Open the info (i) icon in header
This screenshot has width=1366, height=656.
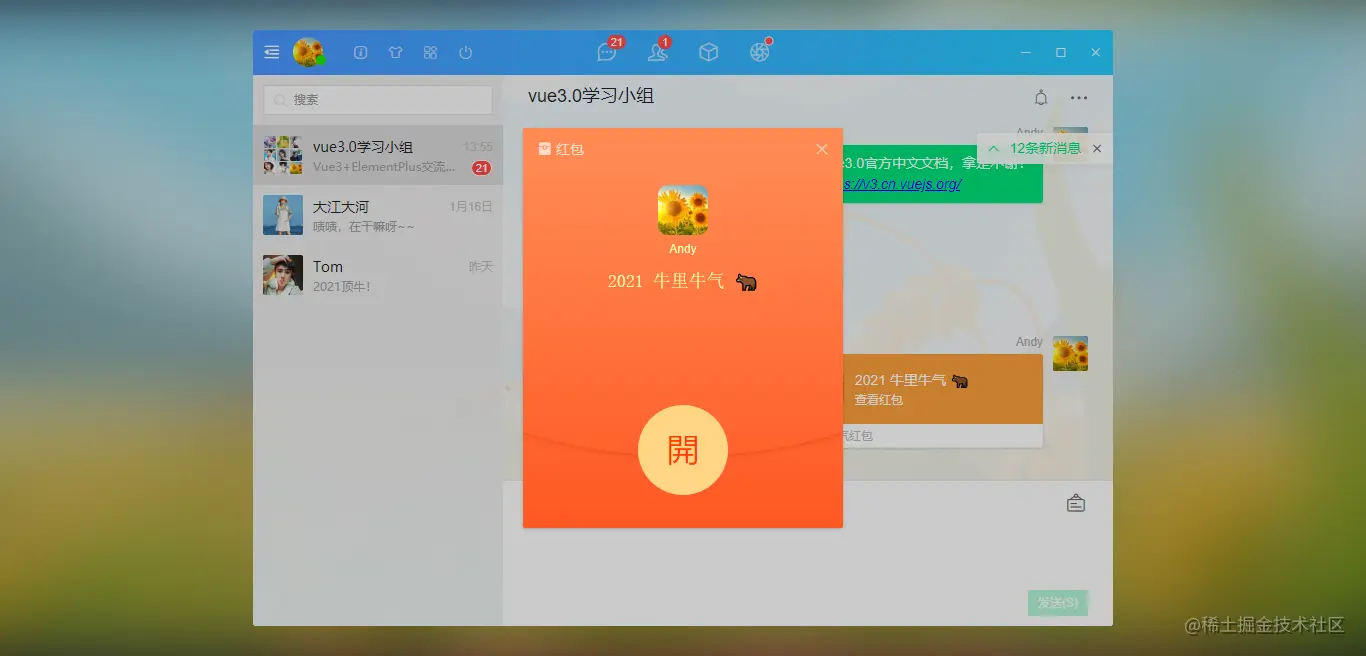click(x=361, y=52)
